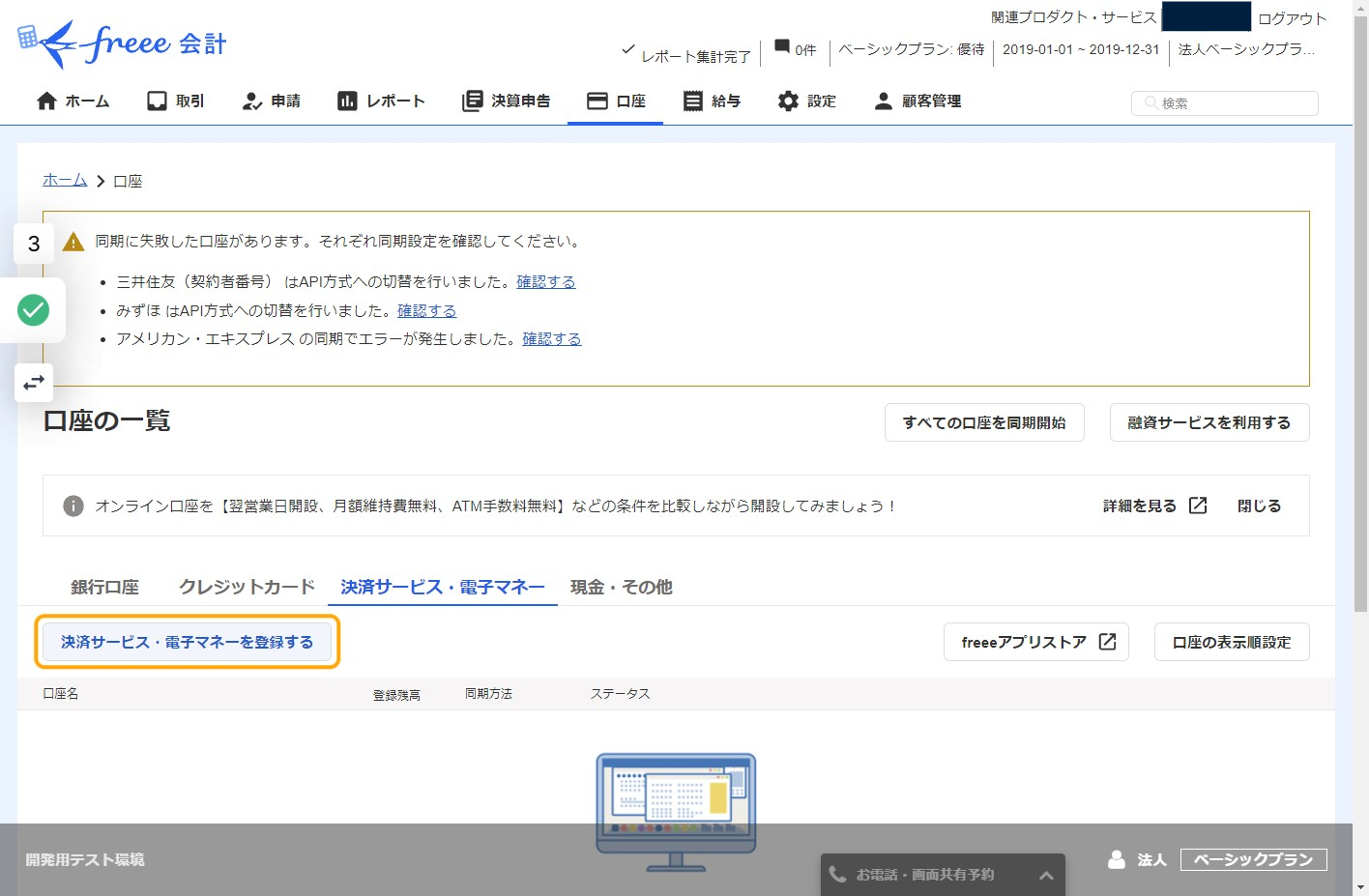The image size is (1369, 896).
Task: Click すべての口座を同期開始 button
Action: tap(984, 422)
